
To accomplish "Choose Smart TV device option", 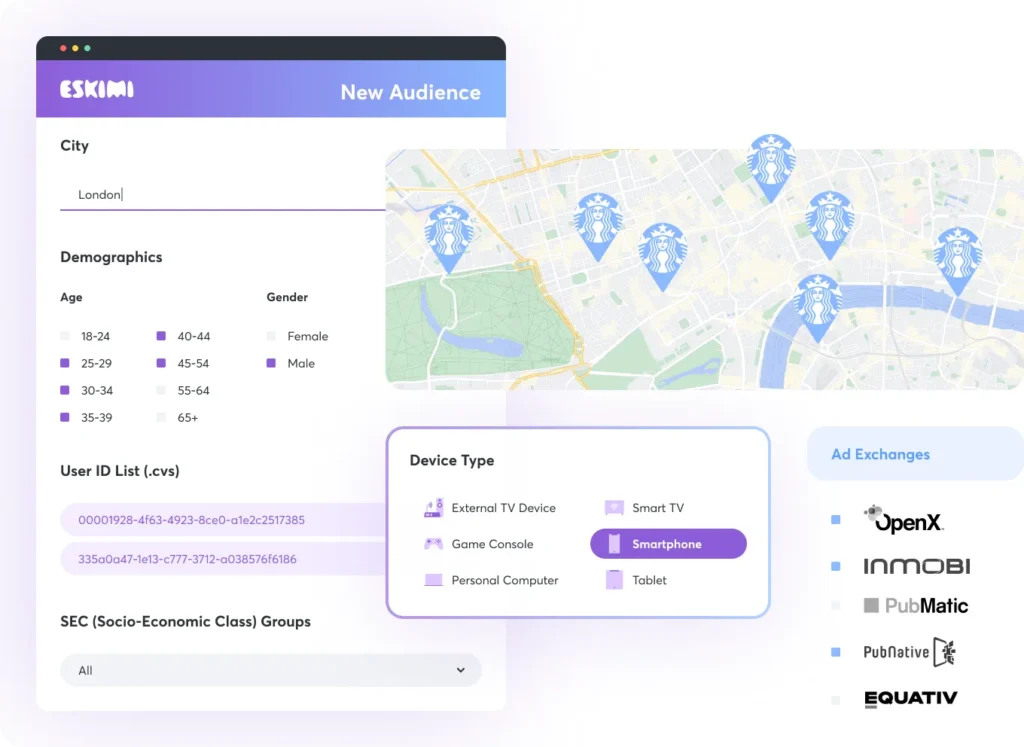I will [x=645, y=507].
